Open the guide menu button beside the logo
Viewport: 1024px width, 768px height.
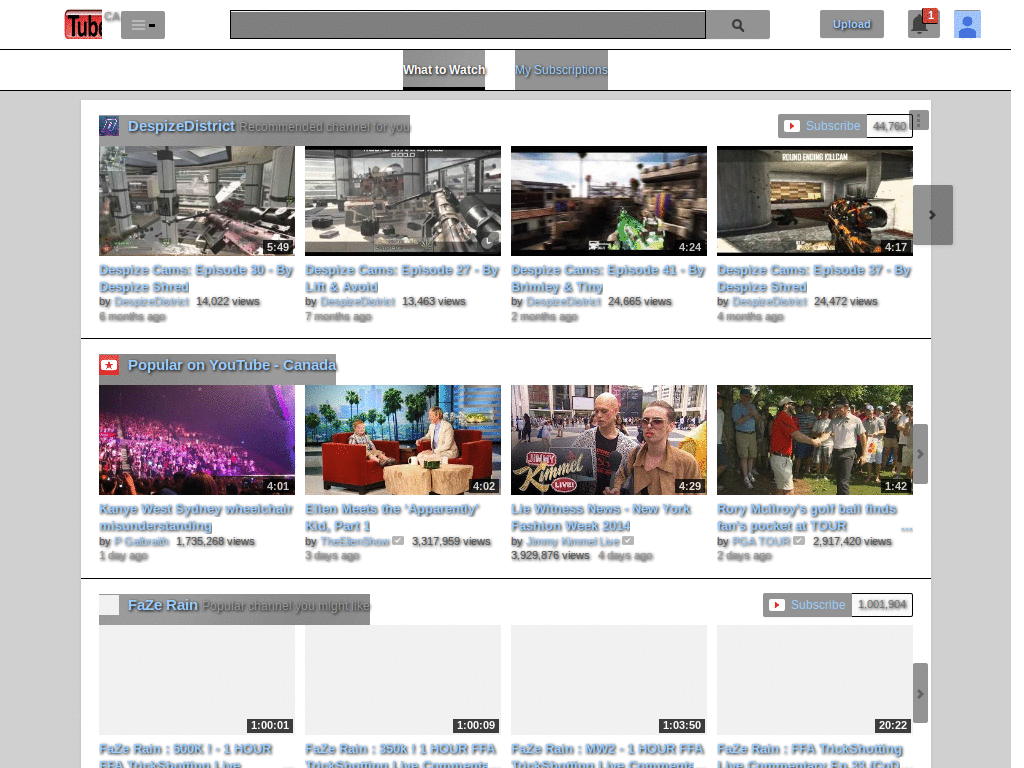(x=143, y=25)
